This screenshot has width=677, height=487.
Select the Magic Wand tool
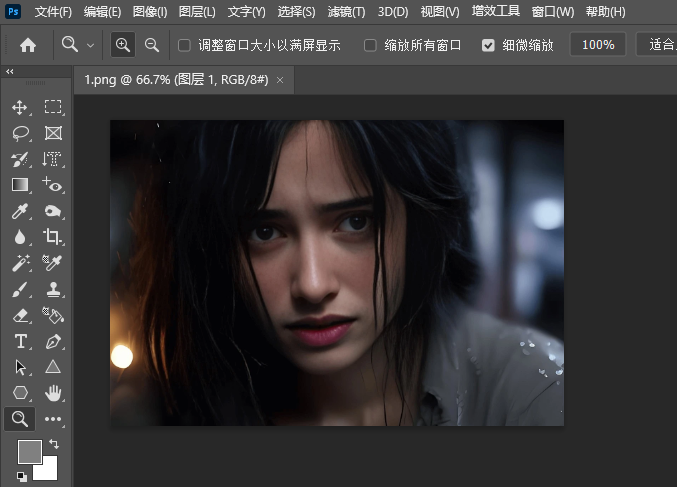(20, 263)
